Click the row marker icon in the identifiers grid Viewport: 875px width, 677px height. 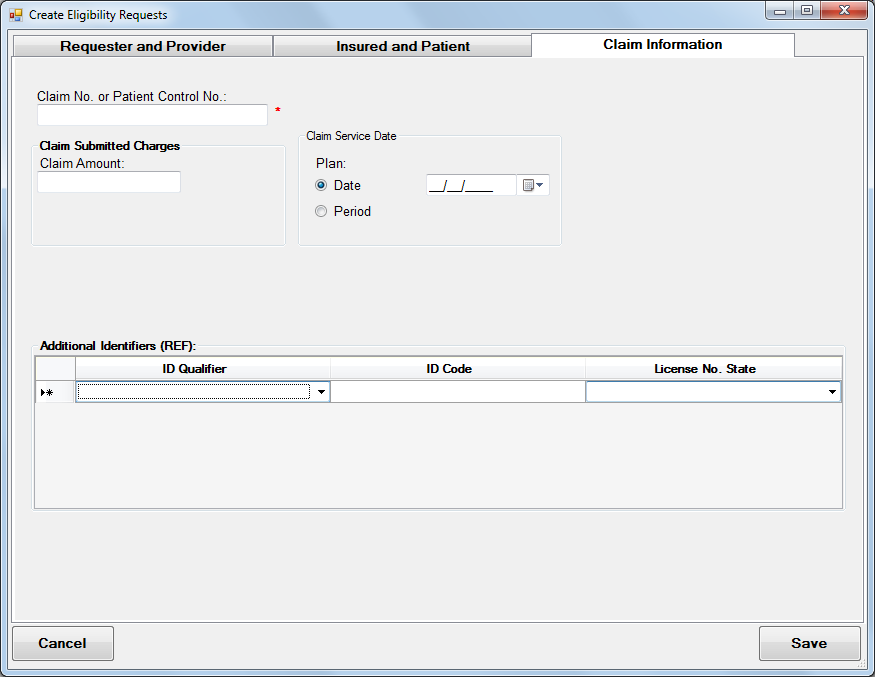tap(48, 392)
